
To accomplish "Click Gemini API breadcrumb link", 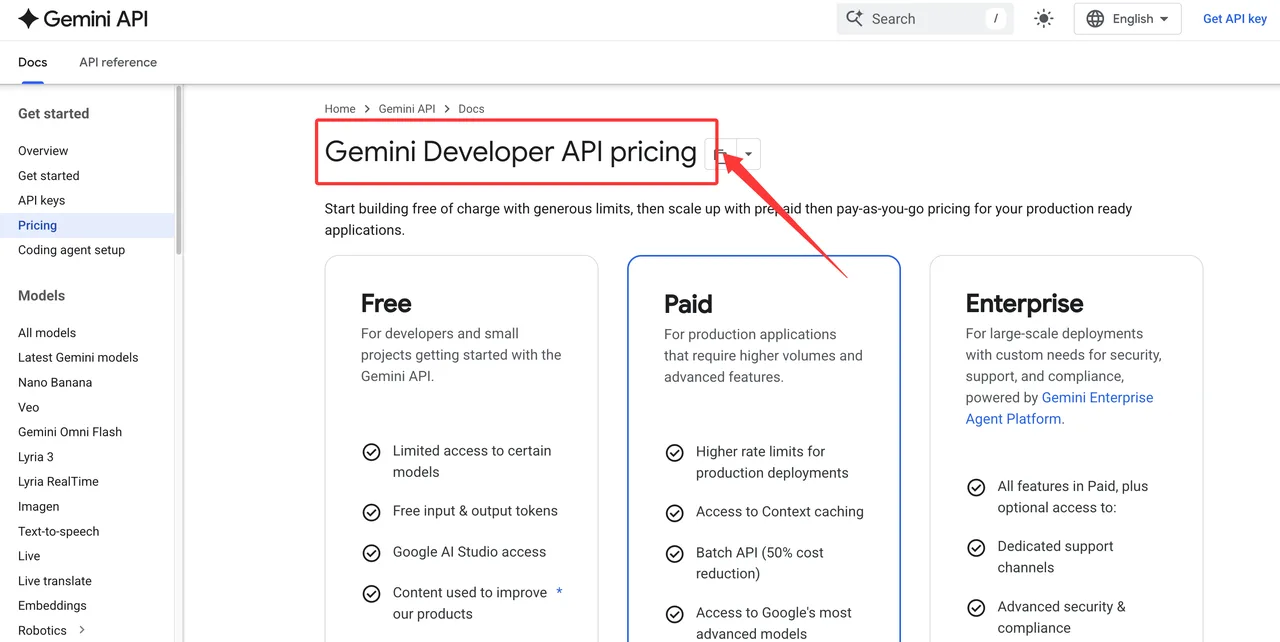I will point(407,109).
